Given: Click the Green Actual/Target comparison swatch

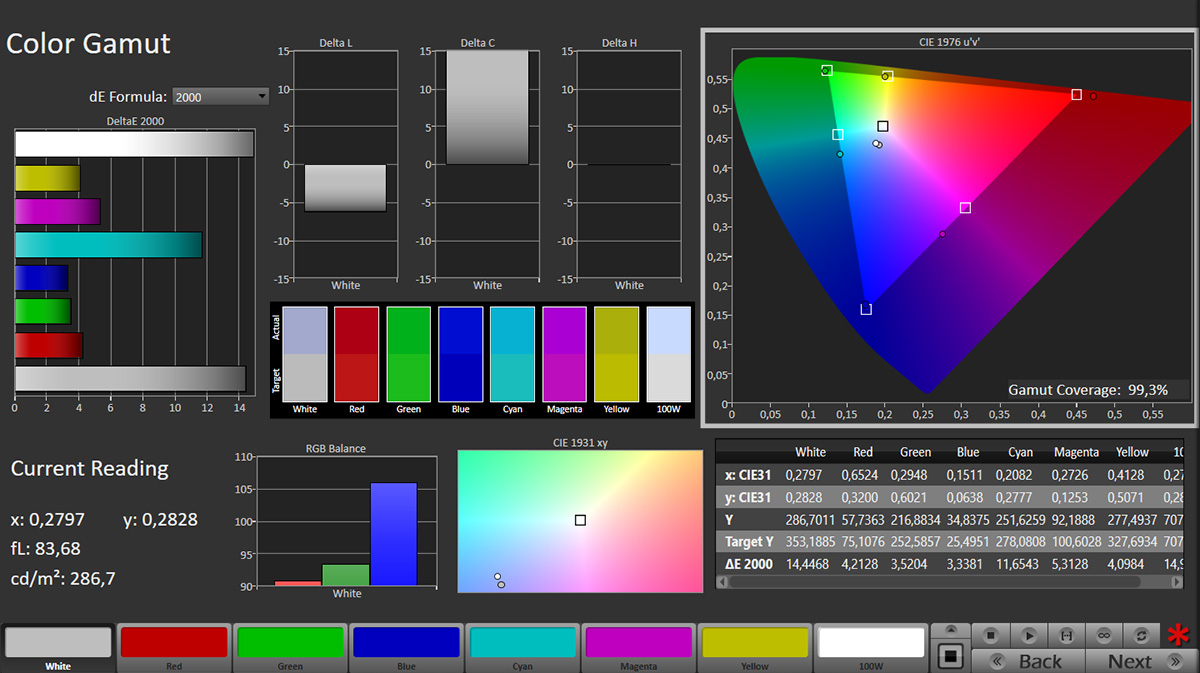Looking at the screenshot, I should 408,354.
